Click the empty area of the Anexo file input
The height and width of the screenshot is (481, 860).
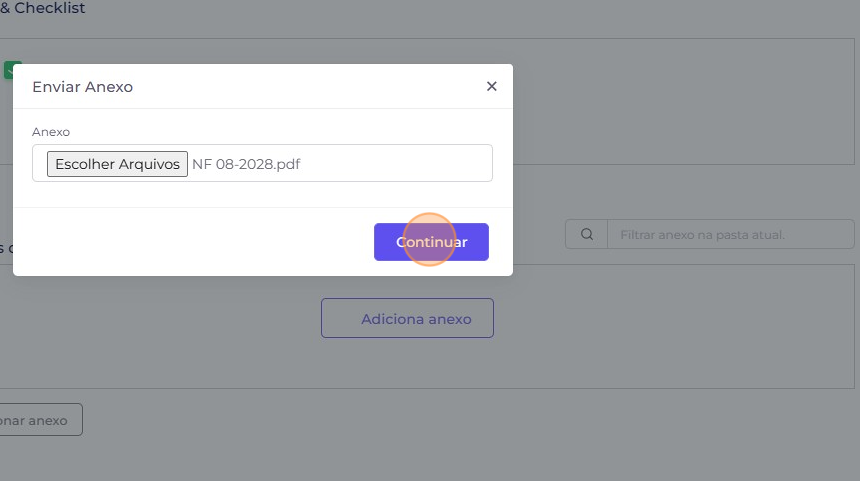tap(395, 163)
